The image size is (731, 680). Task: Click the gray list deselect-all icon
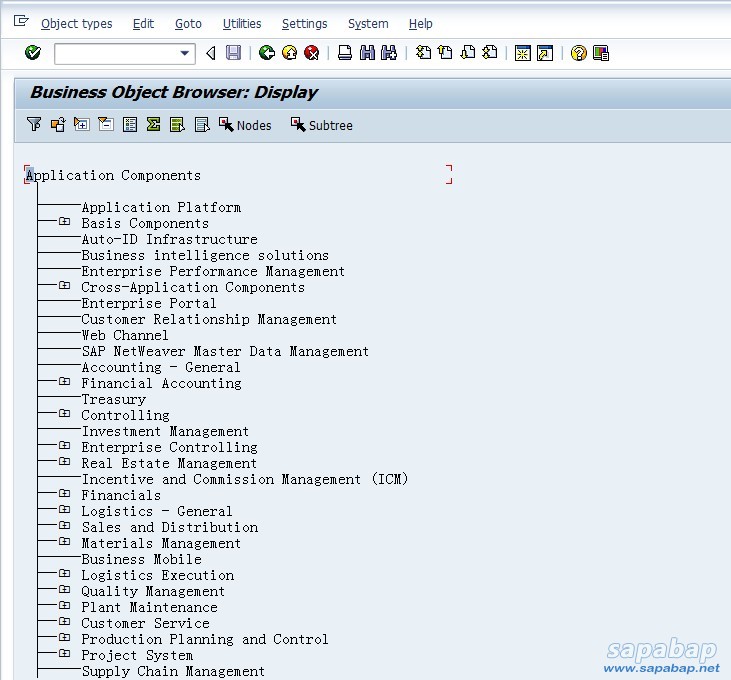202,124
